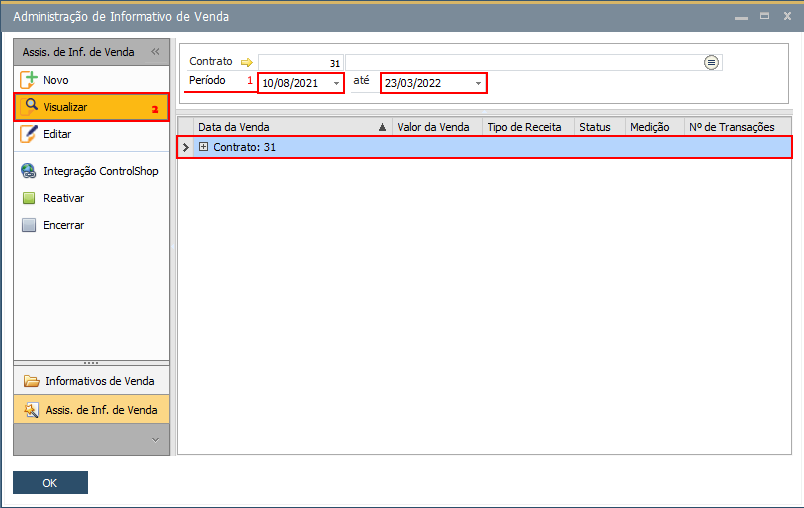Open the start date 10/08/2021 dropdown
This screenshot has width=804, height=508.
click(336, 83)
